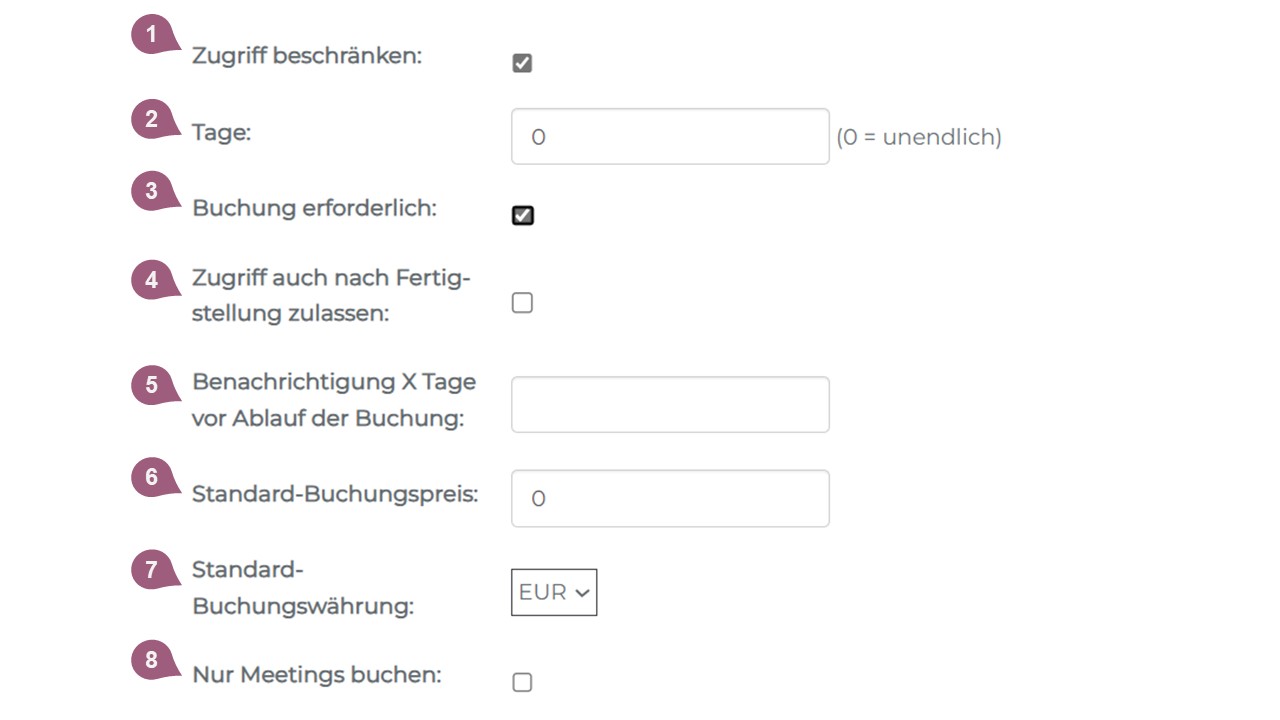
Task: Uncheck the Zugriff beschränken checkbox
Action: click(x=522, y=64)
